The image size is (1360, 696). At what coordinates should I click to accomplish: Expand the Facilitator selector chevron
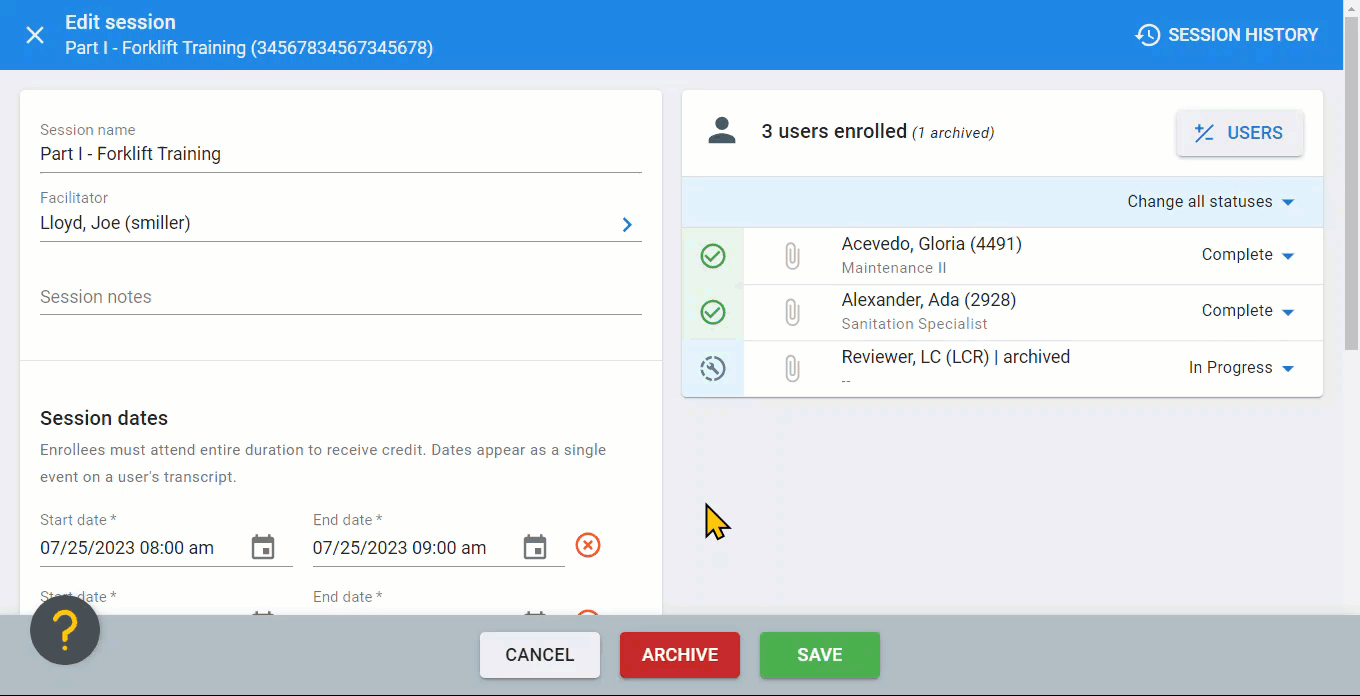[627, 224]
